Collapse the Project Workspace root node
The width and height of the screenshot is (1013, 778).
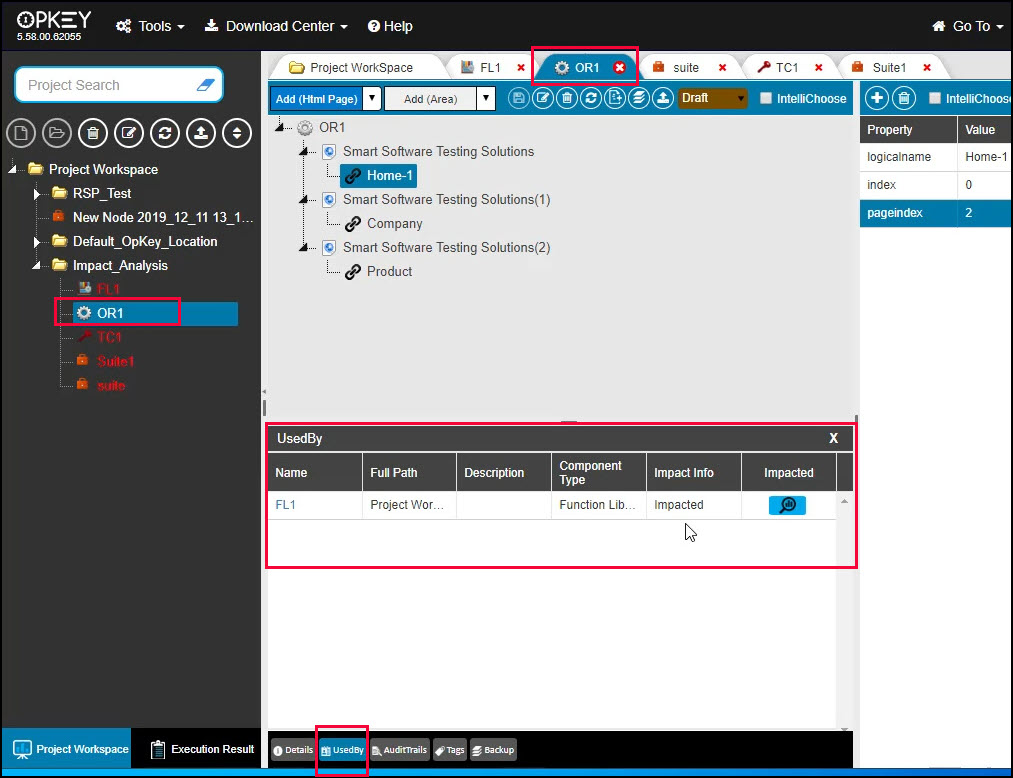click(x=13, y=169)
